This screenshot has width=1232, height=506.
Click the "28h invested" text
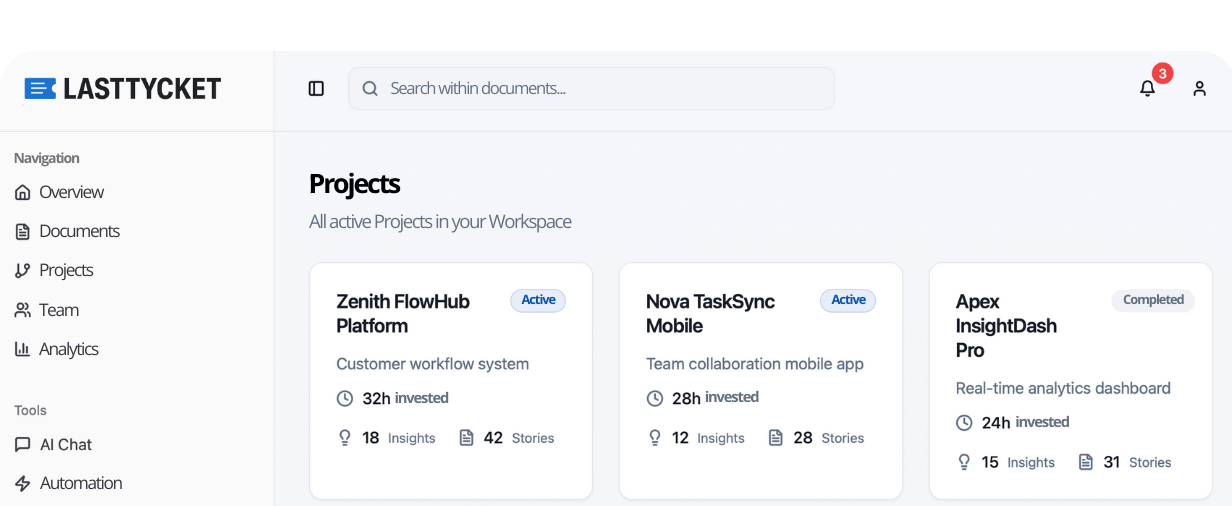tap(715, 398)
